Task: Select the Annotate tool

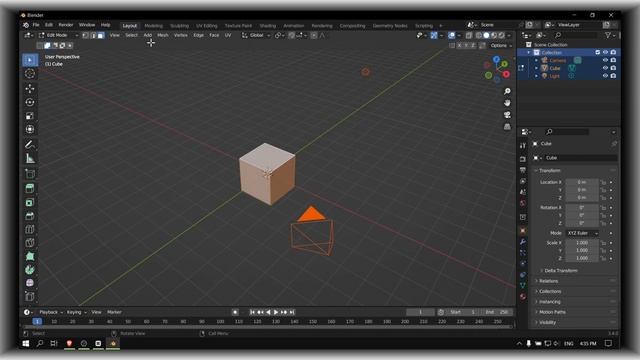Action: click(30, 144)
